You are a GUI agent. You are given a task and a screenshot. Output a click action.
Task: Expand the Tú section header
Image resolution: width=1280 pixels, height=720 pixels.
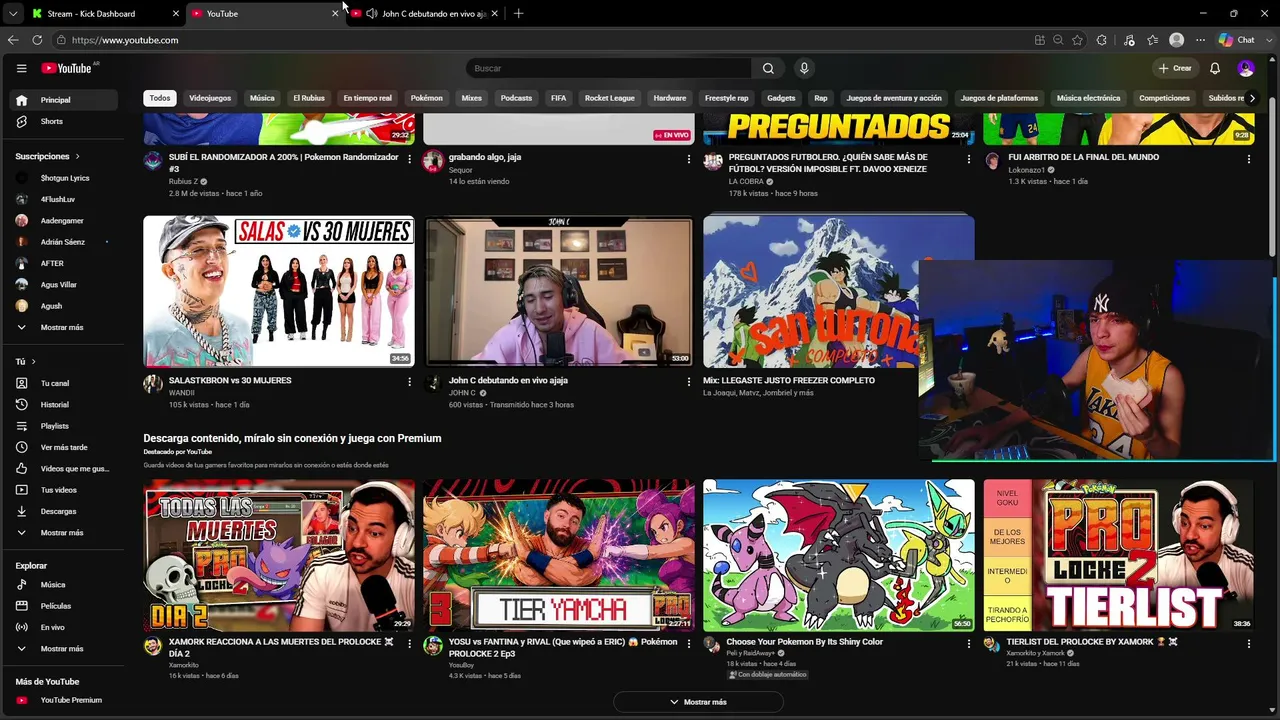coord(25,361)
